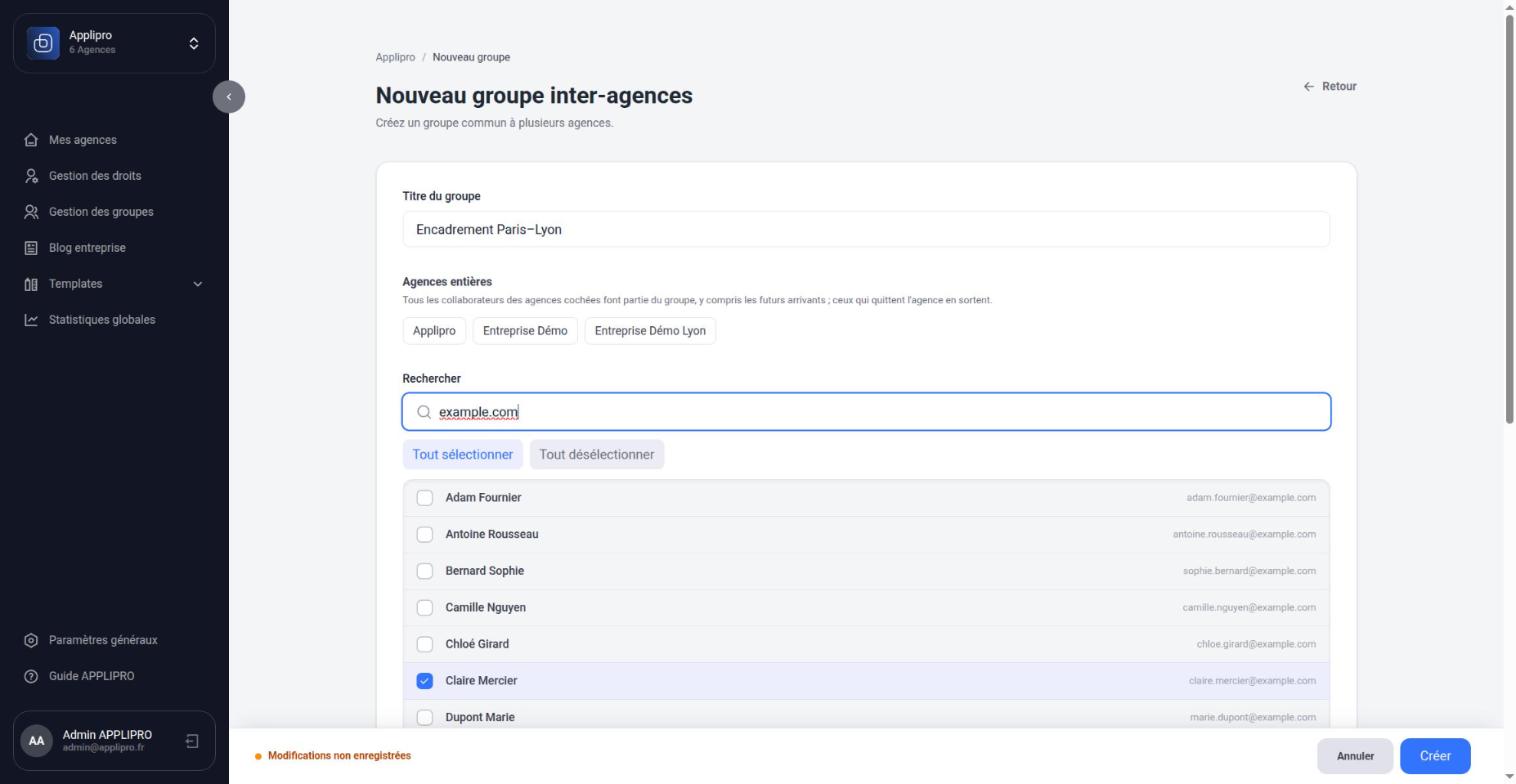Check the box for Adam Fournier

click(425, 498)
